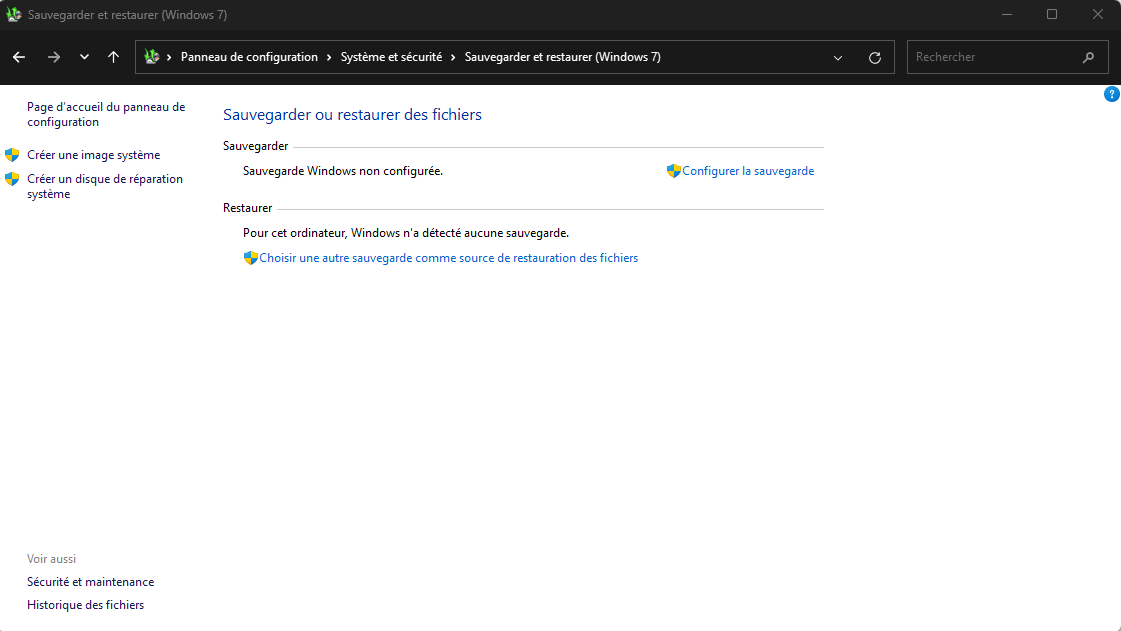
Task: Click Créer une image système link
Action: (94, 155)
